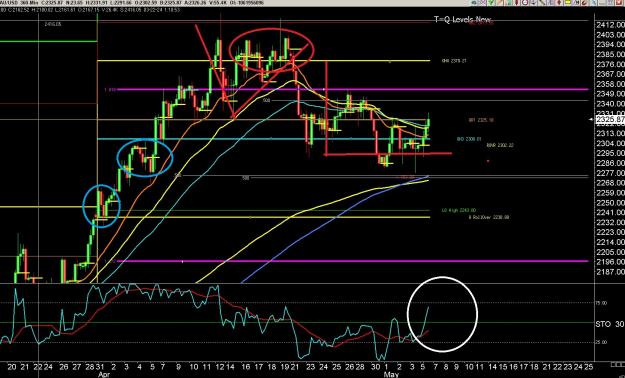The image size is (625, 378).
Task: Click the 2223.00 price axis label
Action: pos(610,232)
